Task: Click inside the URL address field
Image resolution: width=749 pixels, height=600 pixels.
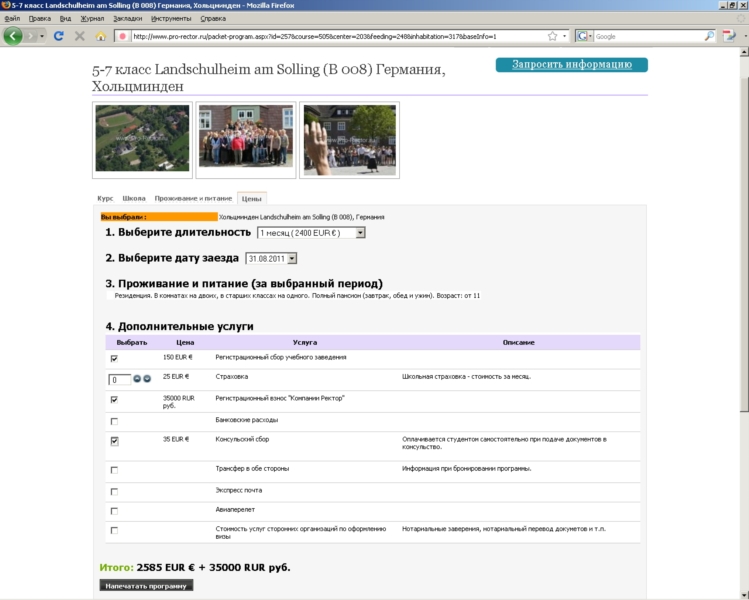Action: [x=338, y=36]
